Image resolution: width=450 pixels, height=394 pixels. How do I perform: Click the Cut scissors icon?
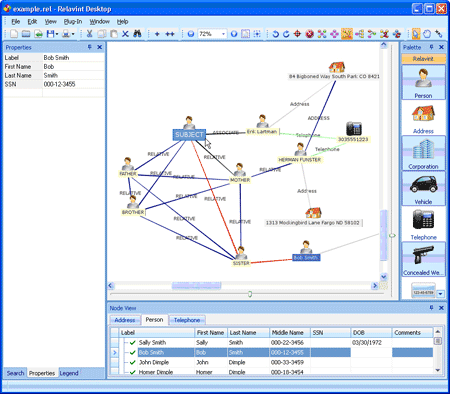tap(89, 34)
